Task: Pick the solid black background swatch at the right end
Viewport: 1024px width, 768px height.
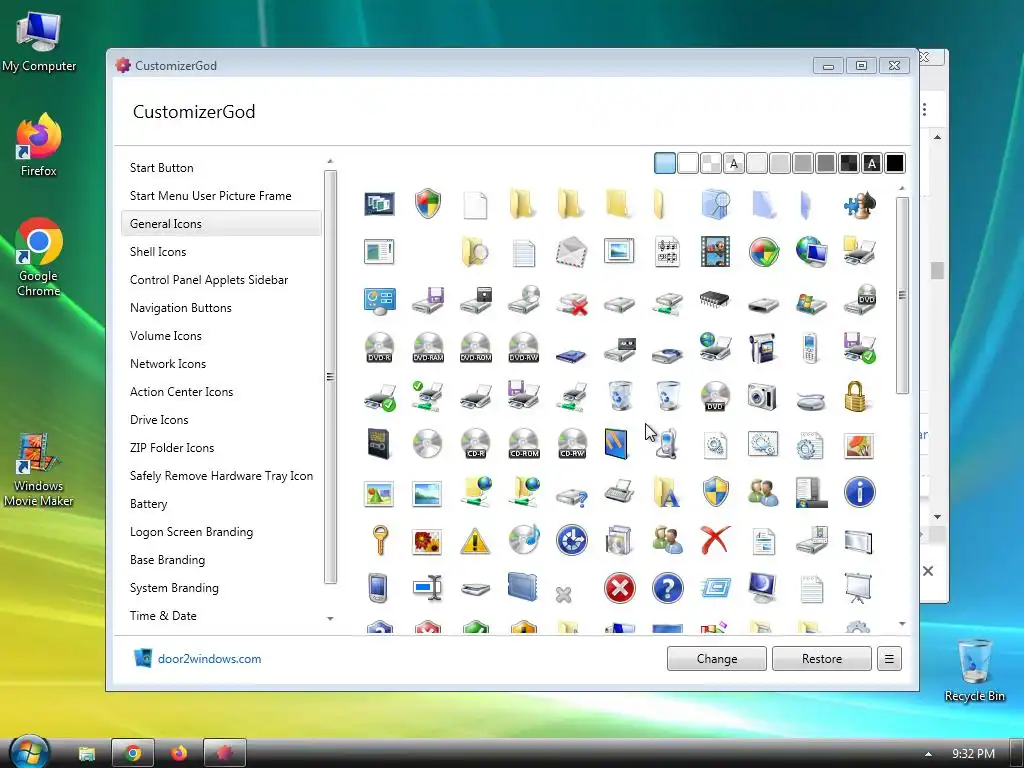Action: coord(895,163)
